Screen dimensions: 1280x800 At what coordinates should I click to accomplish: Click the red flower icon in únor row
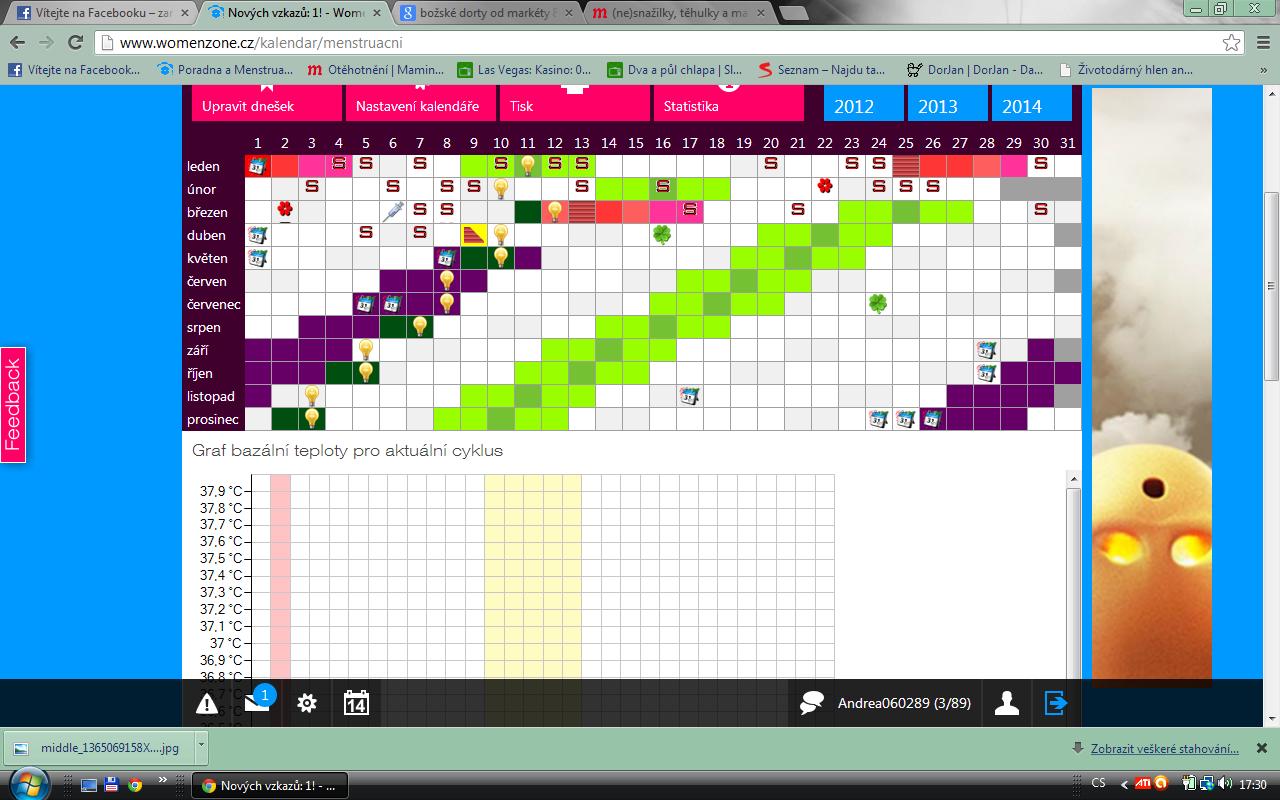pos(824,186)
